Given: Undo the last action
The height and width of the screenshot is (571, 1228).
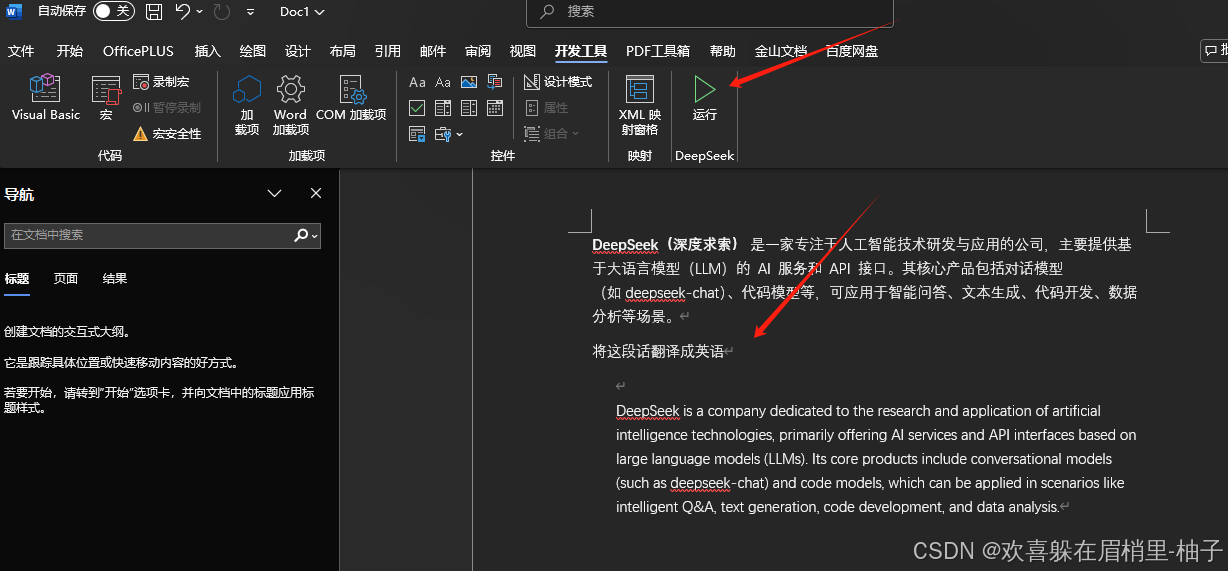Looking at the screenshot, I should pyautogui.click(x=182, y=12).
